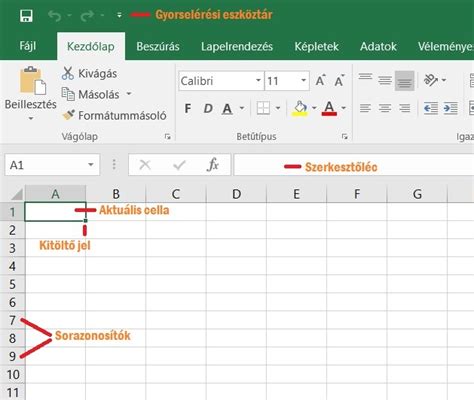Open Customize Quick Access Toolbar dropdown
Viewport: 474px width, 400px height.
(x=119, y=15)
